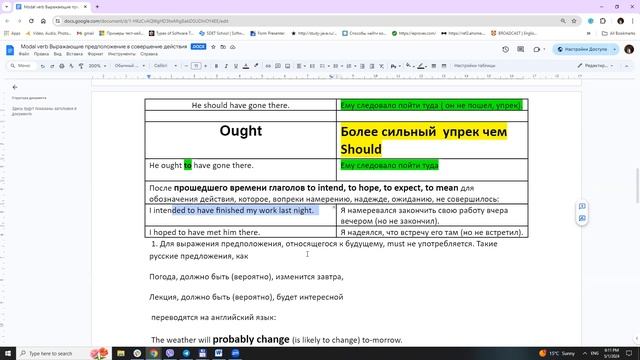Click the border dash style icon

click(444, 66)
